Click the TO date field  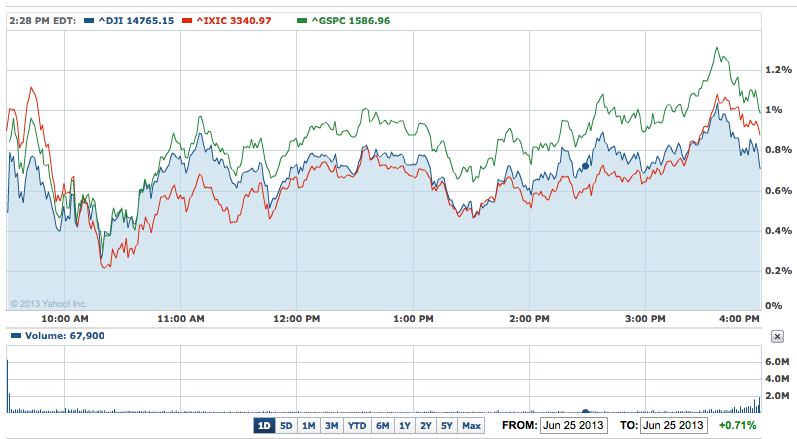point(674,426)
